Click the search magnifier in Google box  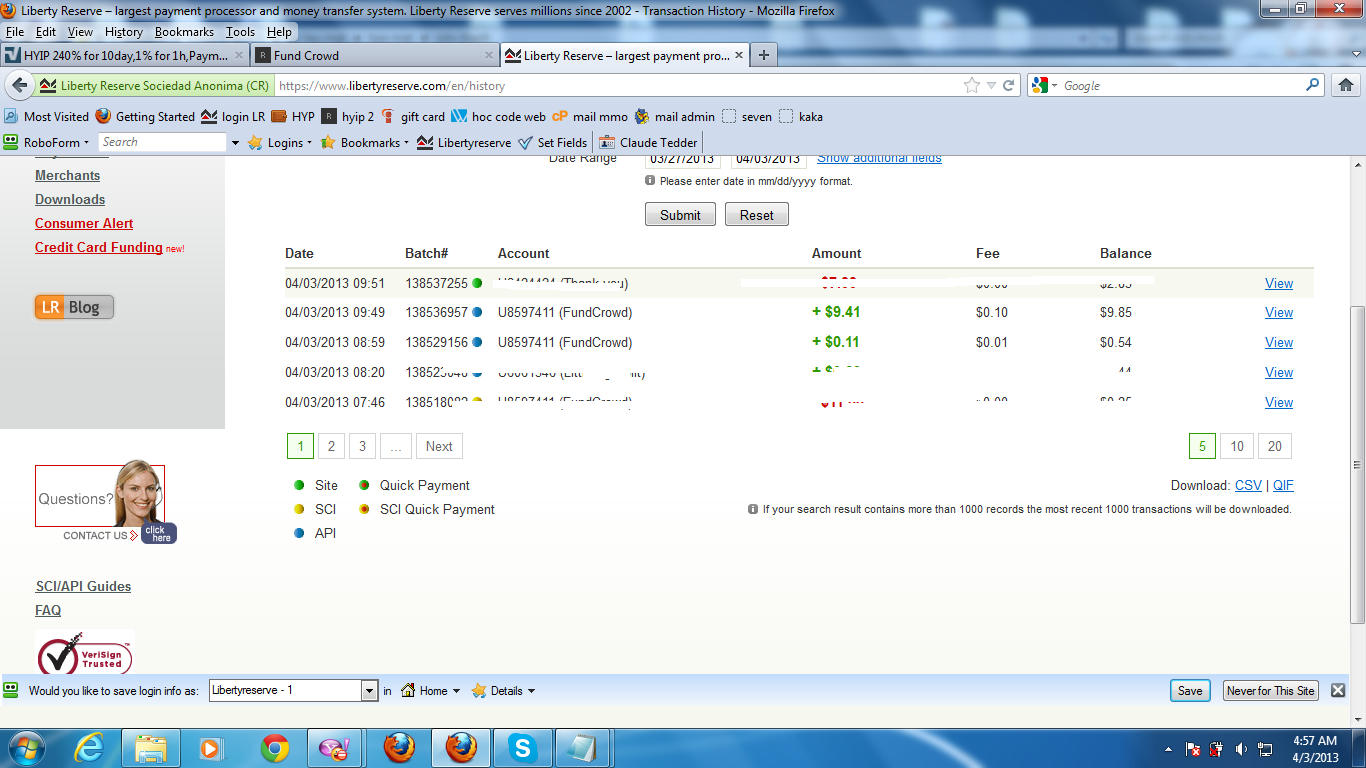click(1313, 86)
